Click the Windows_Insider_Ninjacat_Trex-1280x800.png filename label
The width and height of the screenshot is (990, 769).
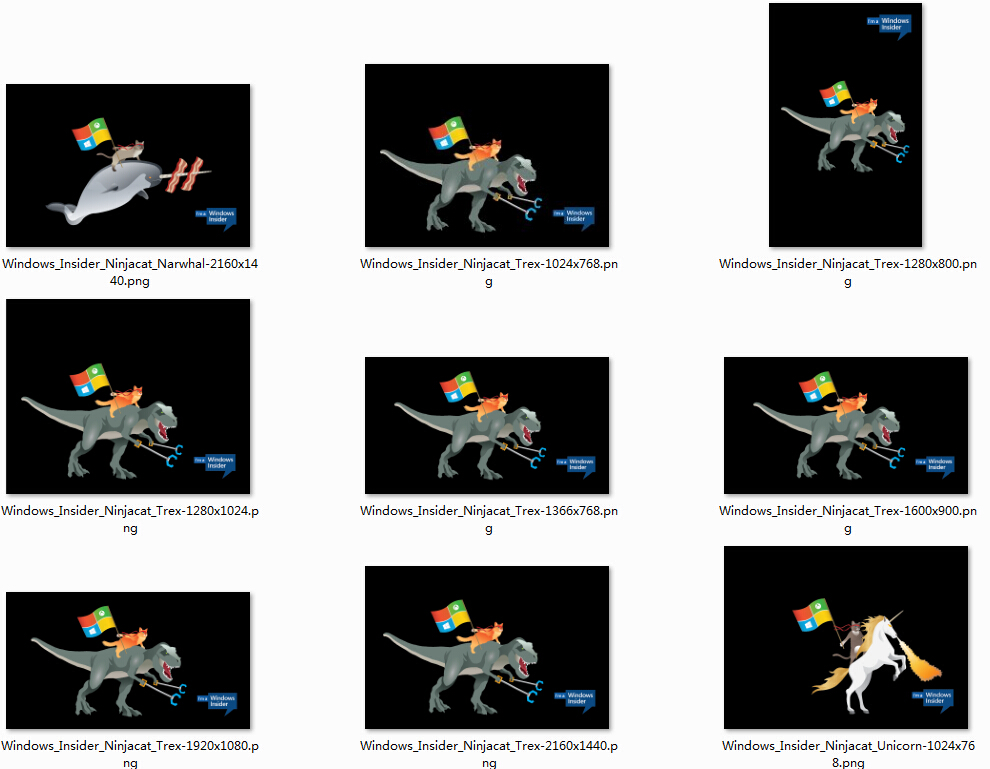847,273
